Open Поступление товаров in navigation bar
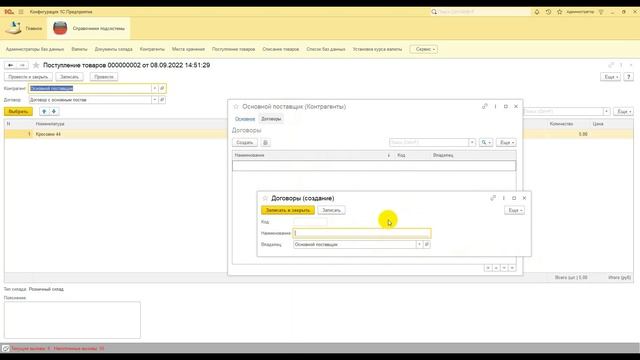This screenshot has height=360, width=640. (x=233, y=49)
